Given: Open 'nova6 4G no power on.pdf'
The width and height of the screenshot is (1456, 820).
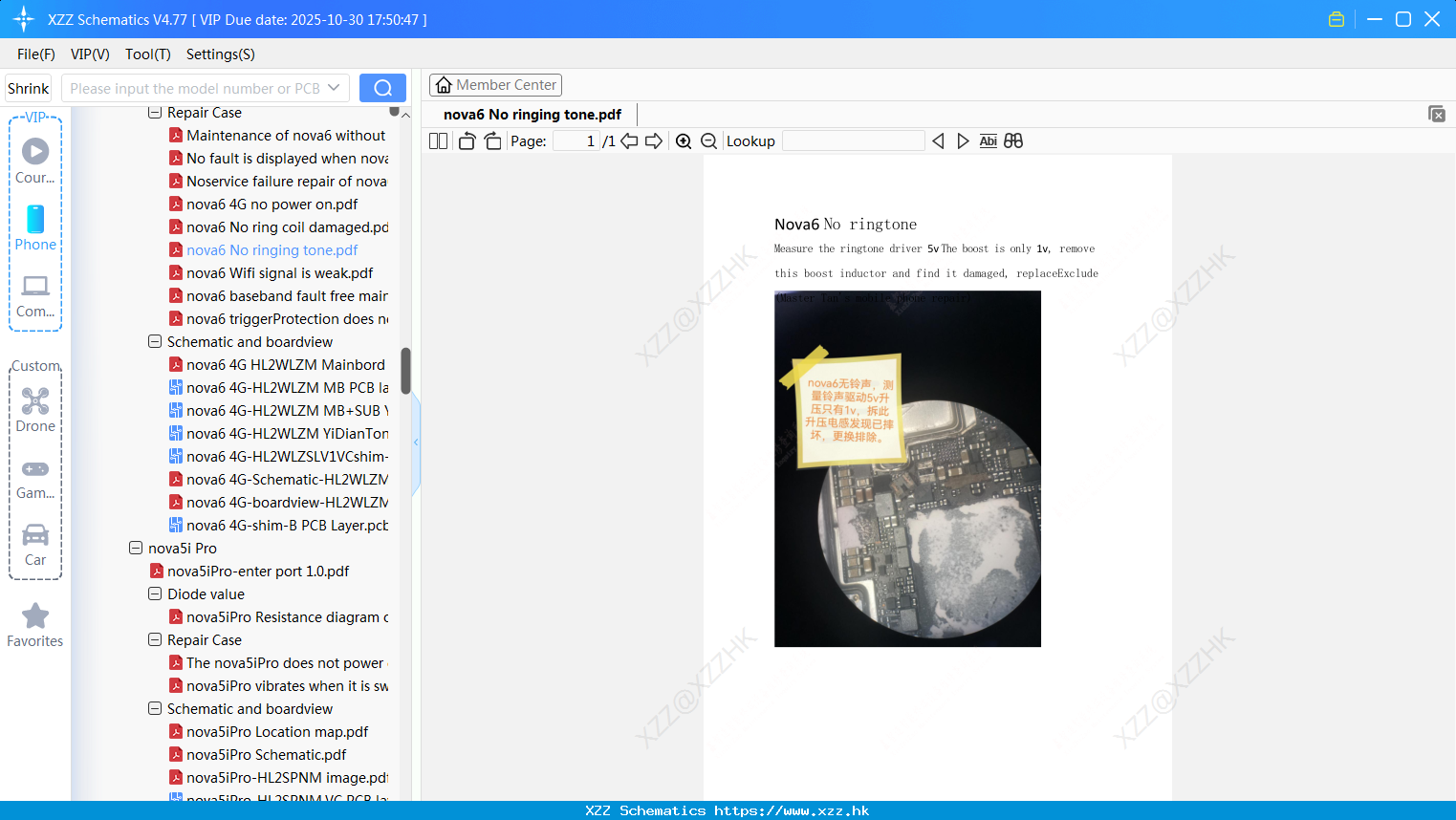Looking at the screenshot, I should tap(264, 205).
